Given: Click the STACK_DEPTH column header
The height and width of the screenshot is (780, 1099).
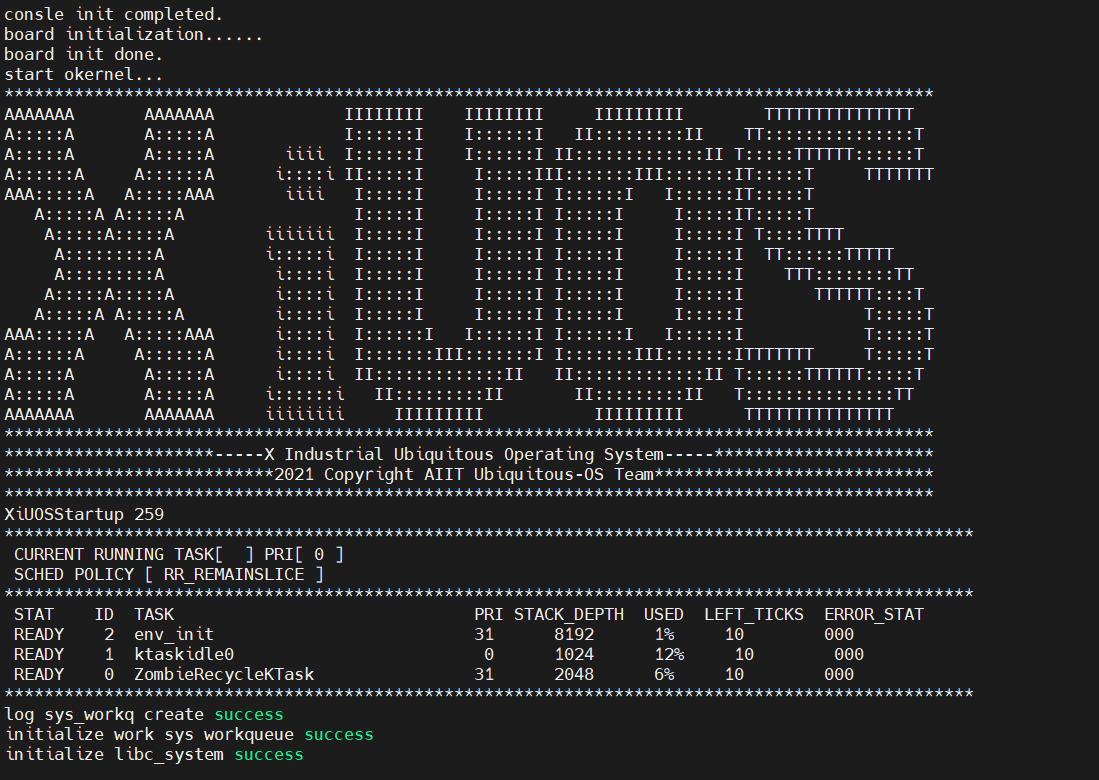Looking at the screenshot, I should tap(568, 615).
